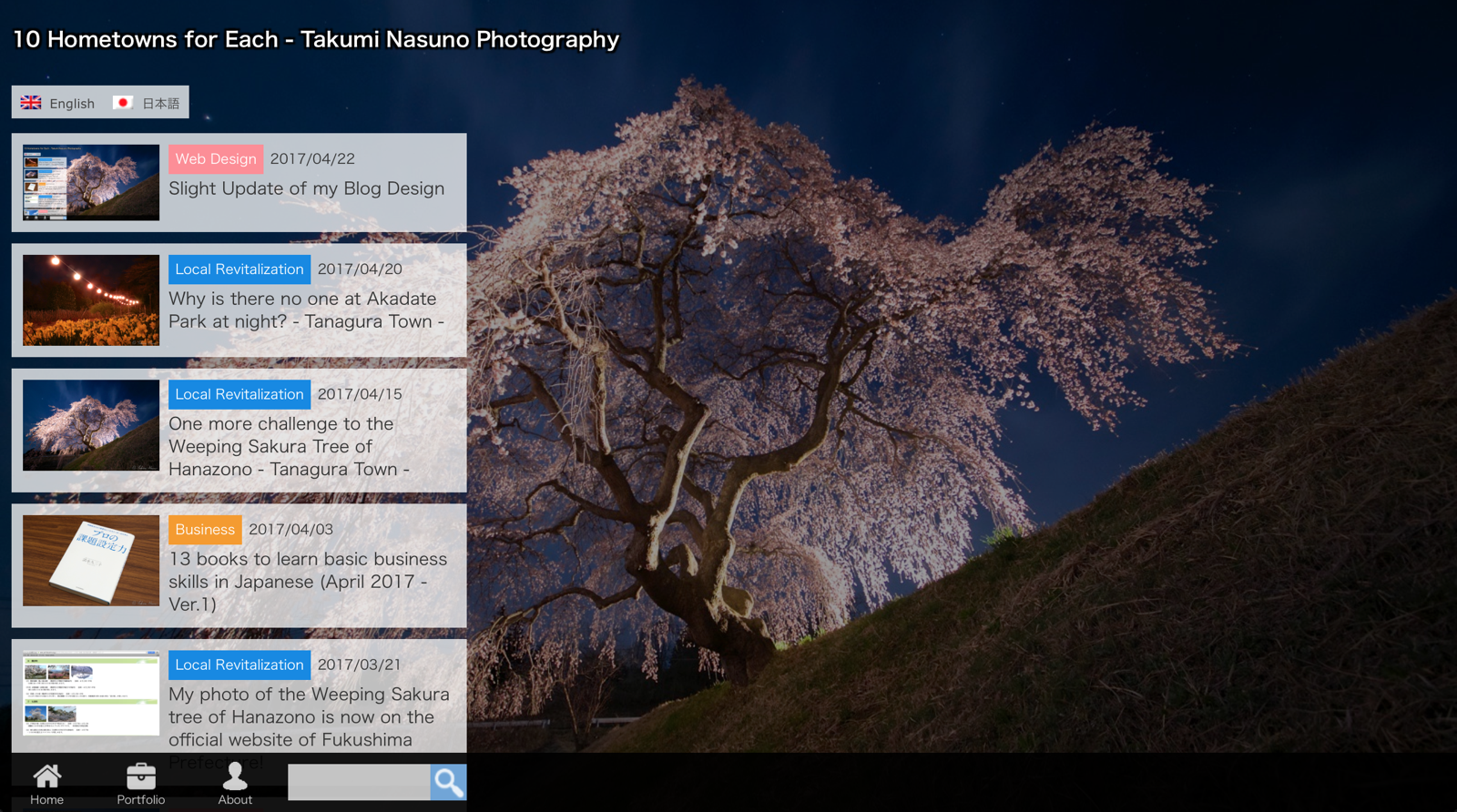Select the orange Business category tag

205,530
